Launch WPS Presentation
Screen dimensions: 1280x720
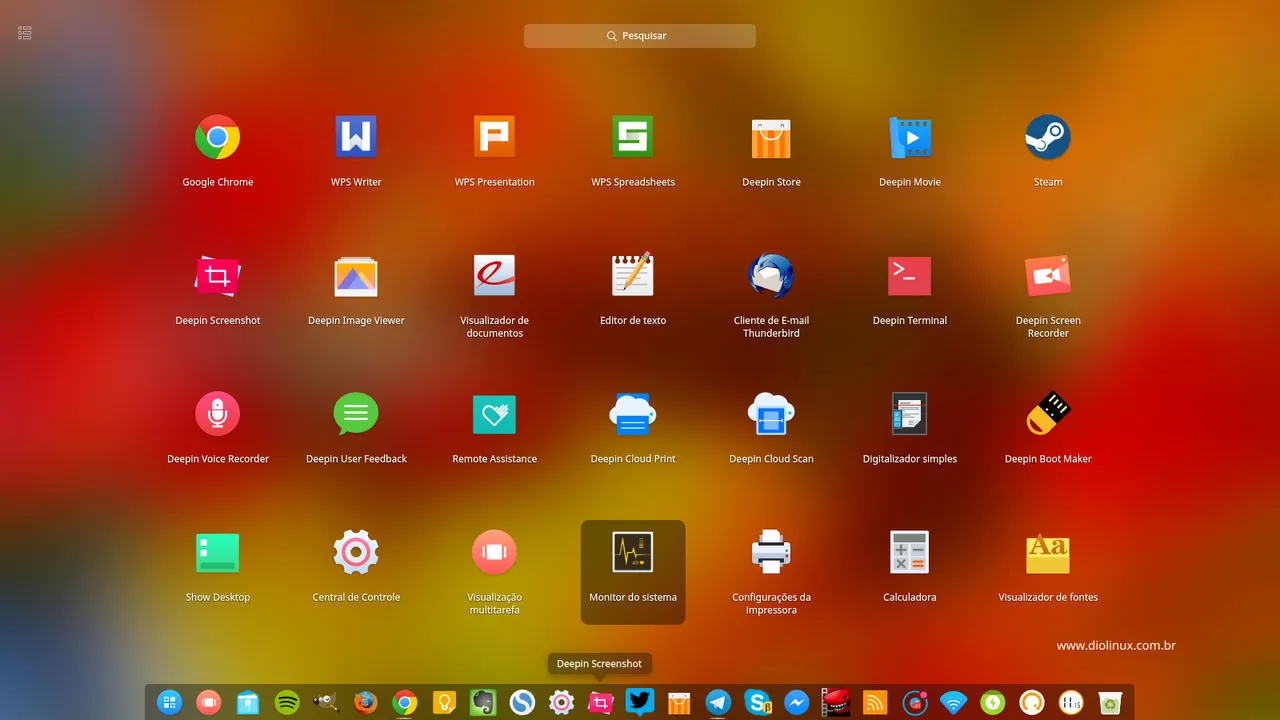pyautogui.click(x=494, y=138)
